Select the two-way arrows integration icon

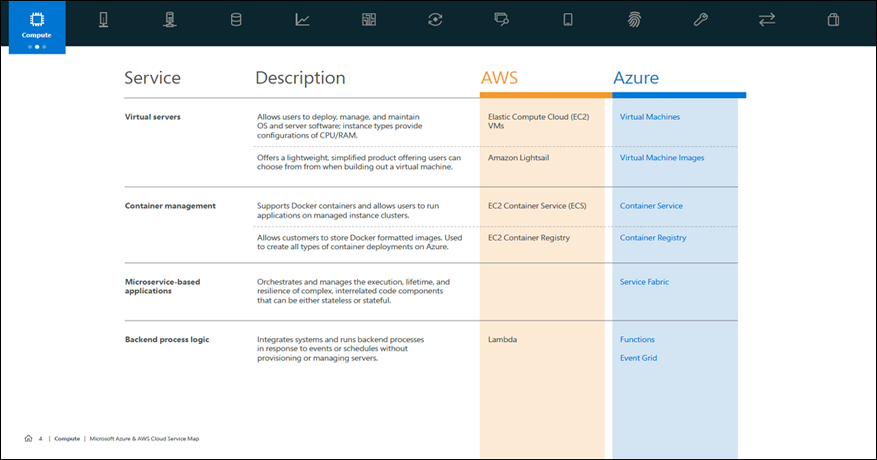coord(767,19)
